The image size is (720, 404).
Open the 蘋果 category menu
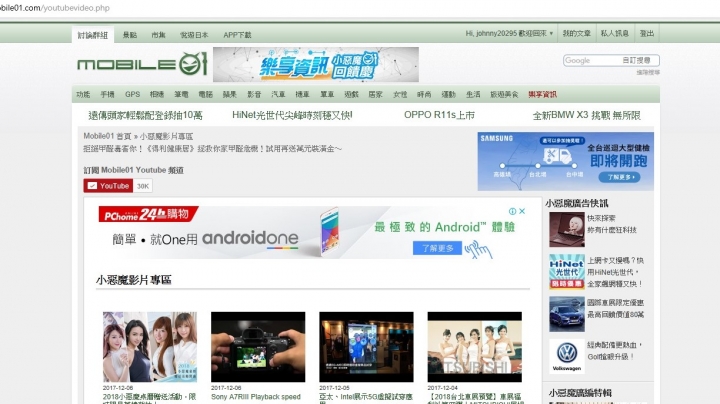point(230,94)
